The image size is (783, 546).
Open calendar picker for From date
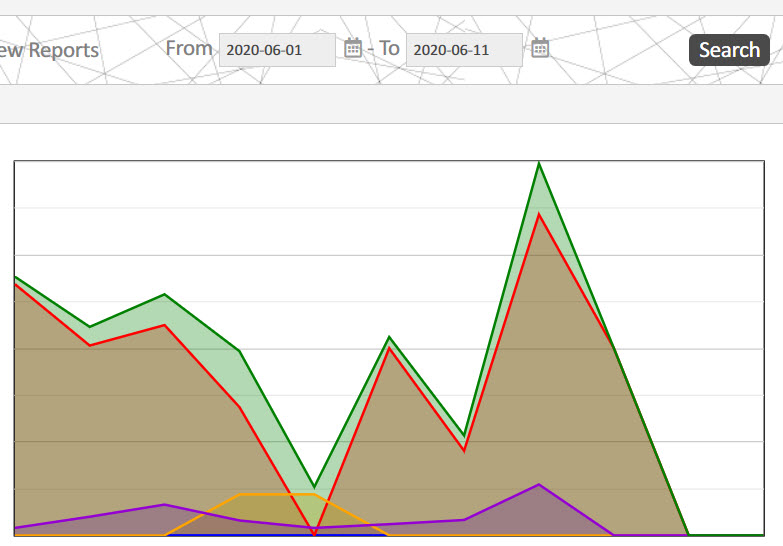[x=353, y=48]
